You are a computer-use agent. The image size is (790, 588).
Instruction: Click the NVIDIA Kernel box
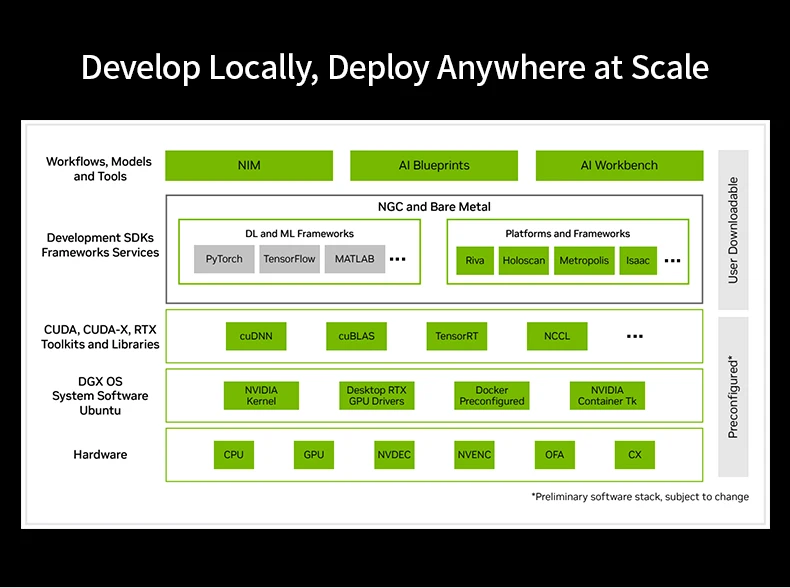[x=261, y=396]
